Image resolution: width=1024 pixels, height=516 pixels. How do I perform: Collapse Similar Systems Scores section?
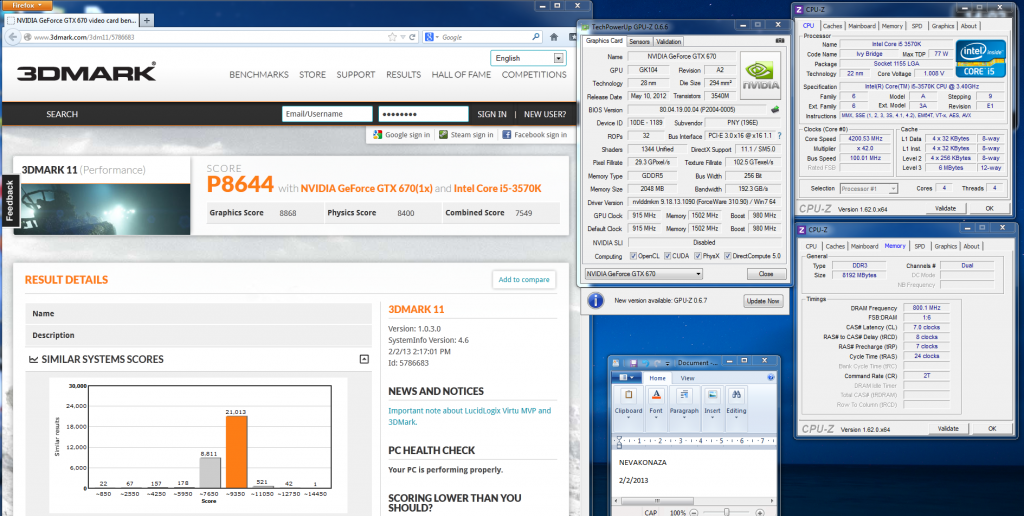tap(364, 359)
